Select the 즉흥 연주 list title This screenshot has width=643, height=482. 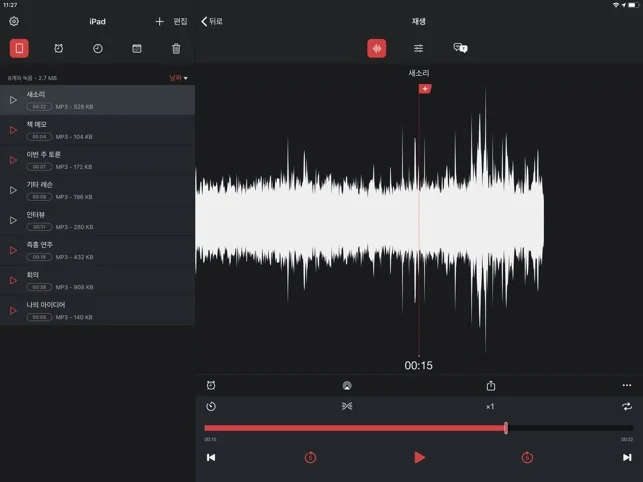[x=39, y=244]
